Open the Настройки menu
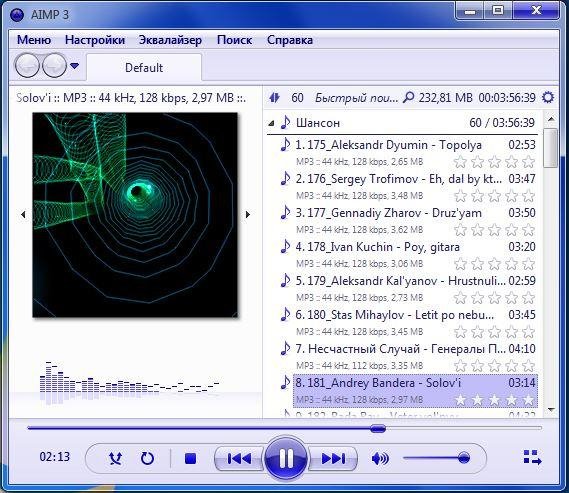The image size is (569, 493). click(x=95, y=40)
